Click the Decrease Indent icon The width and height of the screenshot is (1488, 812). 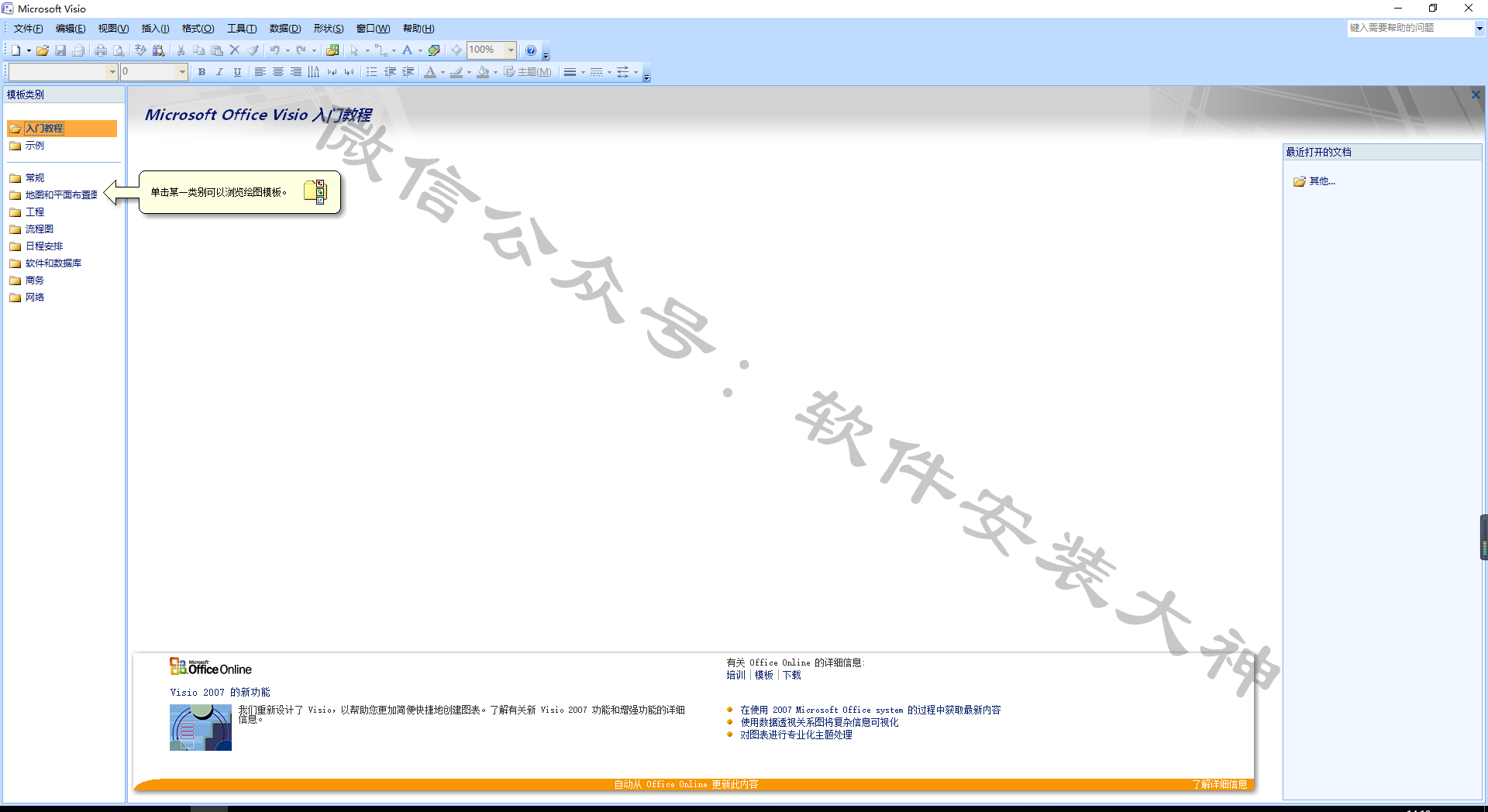(390, 72)
